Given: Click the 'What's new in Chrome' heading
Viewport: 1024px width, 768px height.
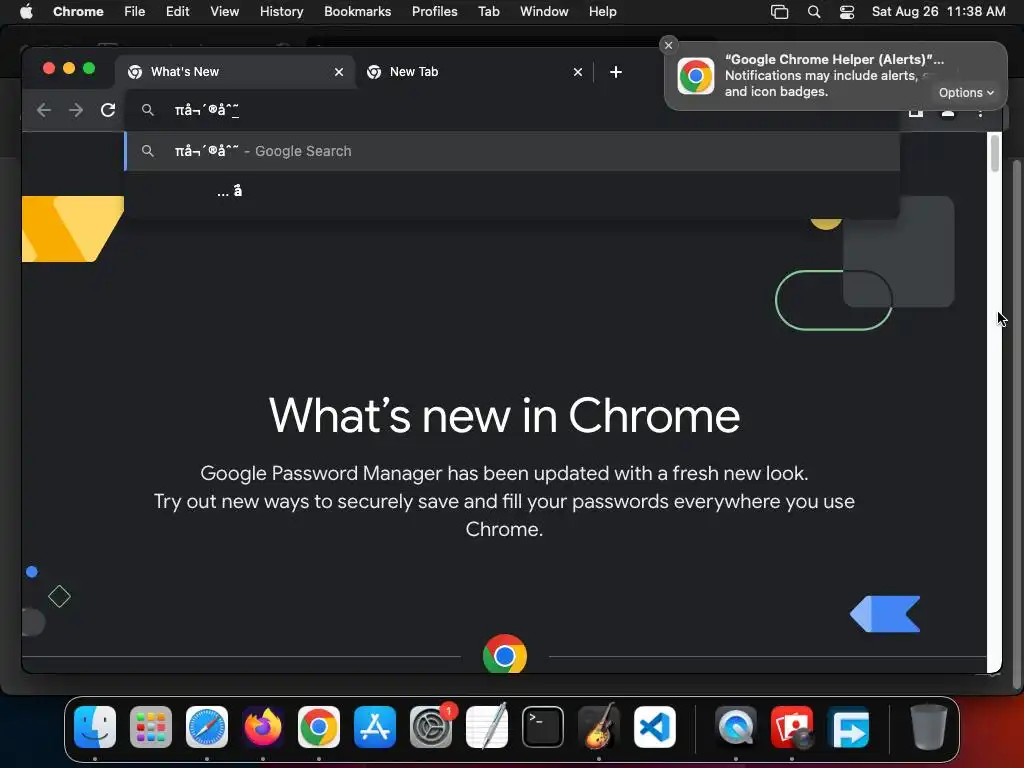Looking at the screenshot, I should click(x=504, y=415).
